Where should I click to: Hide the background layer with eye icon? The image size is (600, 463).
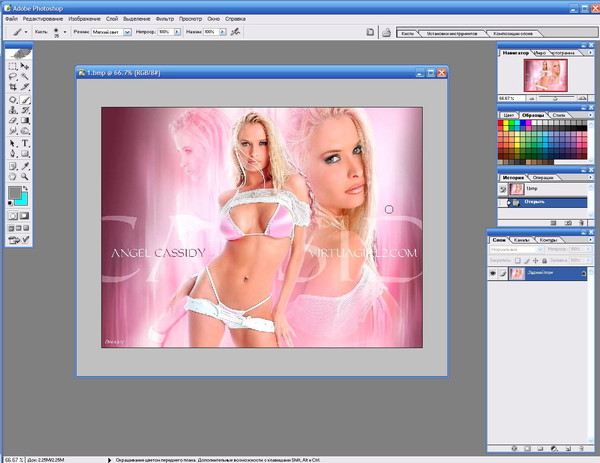coord(492,273)
